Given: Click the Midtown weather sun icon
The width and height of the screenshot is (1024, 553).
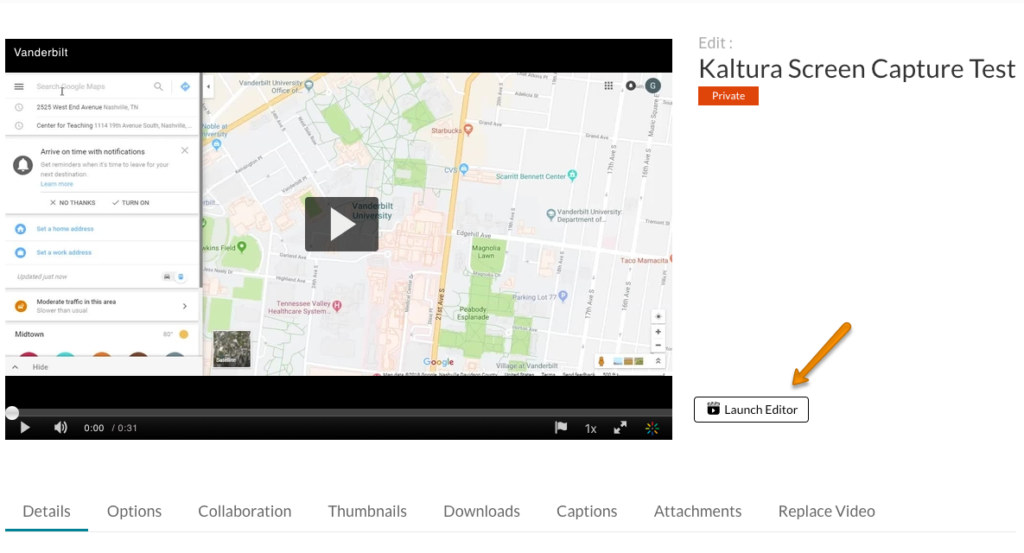Looking at the screenshot, I should tap(184, 334).
